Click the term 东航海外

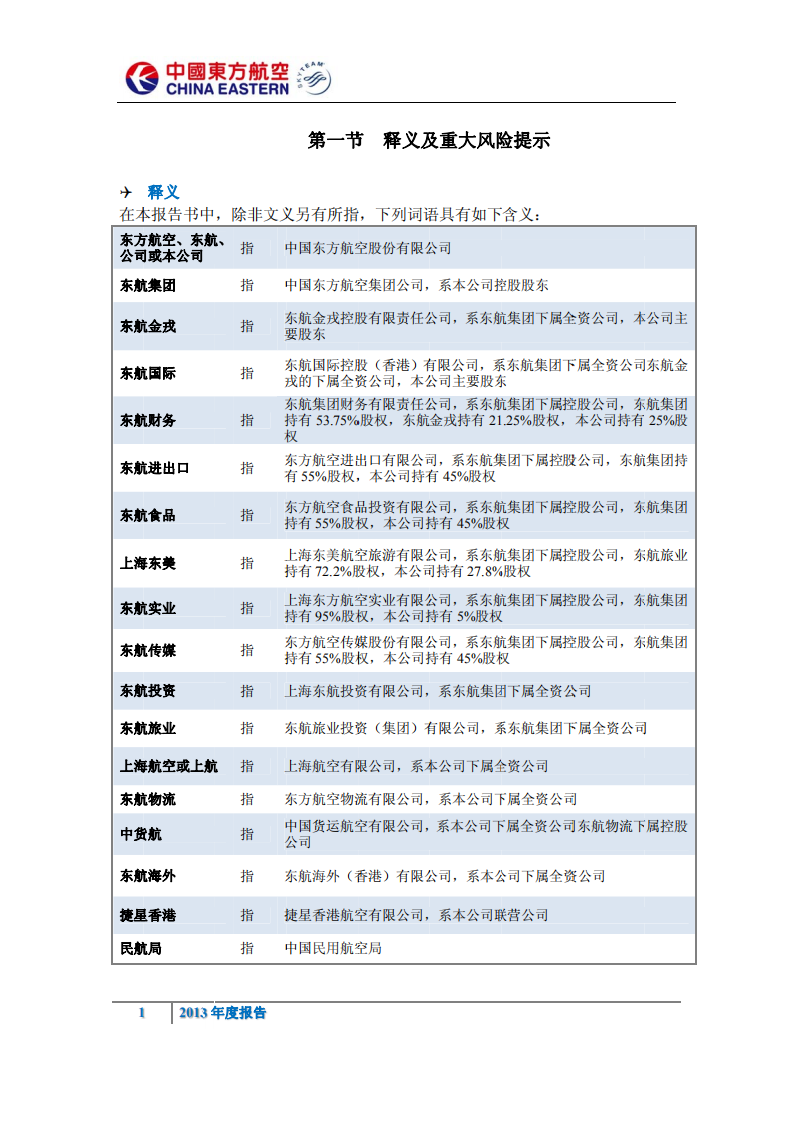coord(147,876)
